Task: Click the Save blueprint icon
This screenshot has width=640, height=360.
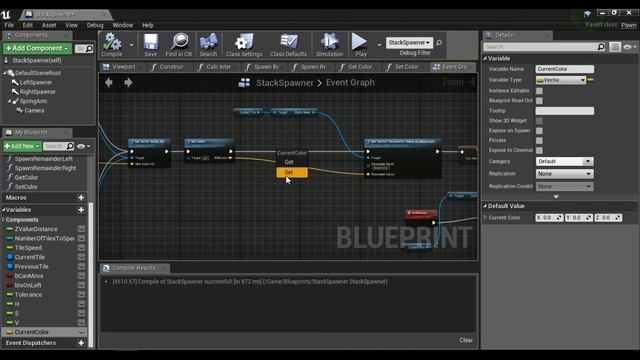Action: pos(151,42)
